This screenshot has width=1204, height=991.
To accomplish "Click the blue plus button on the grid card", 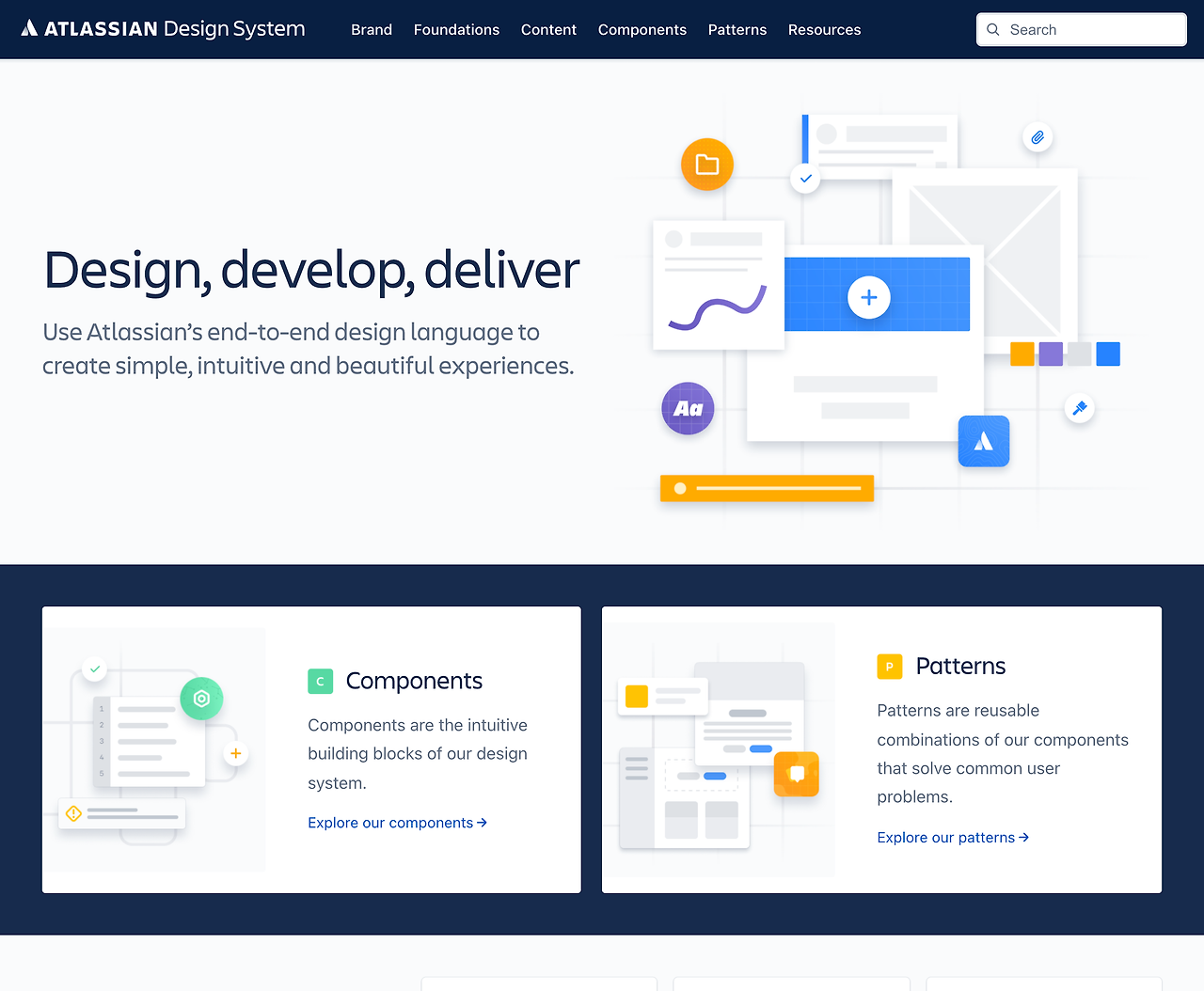I will click(x=868, y=296).
